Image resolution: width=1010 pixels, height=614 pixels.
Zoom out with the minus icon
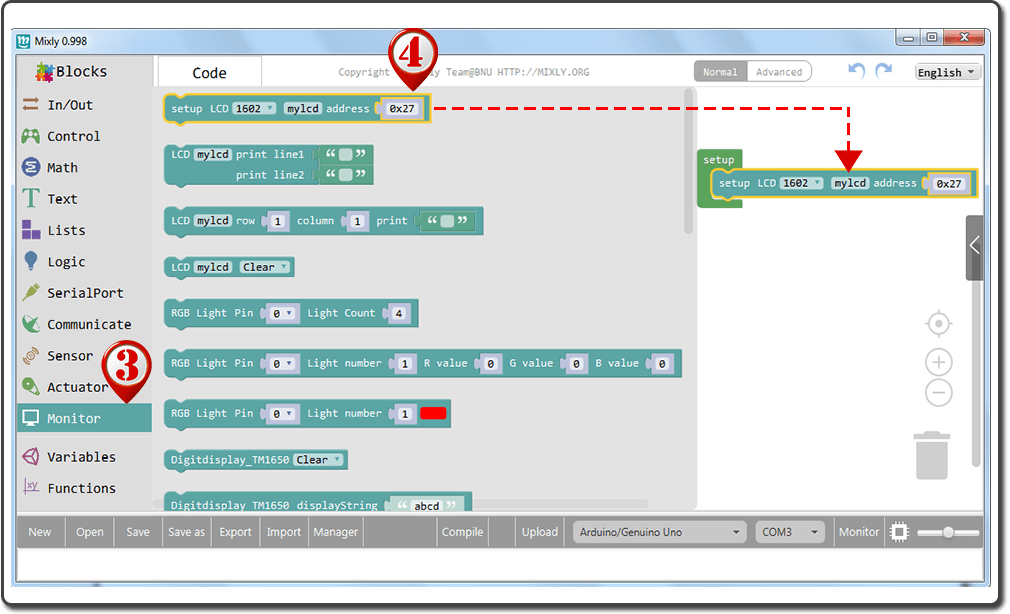[x=939, y=393]
